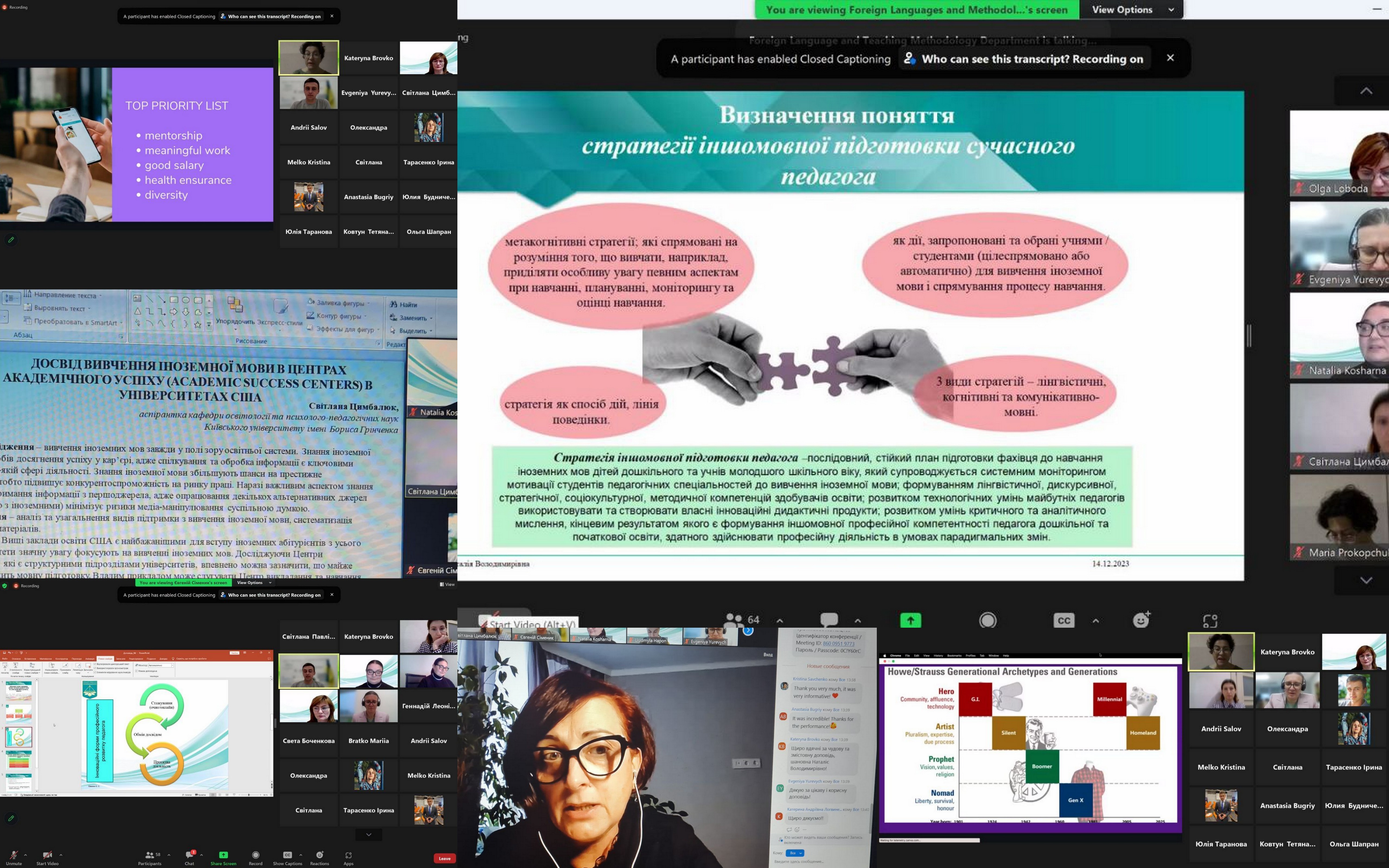Expand the arrow beside Participants 58
This screenshot has width=1389, height=868.
point(169,855)
